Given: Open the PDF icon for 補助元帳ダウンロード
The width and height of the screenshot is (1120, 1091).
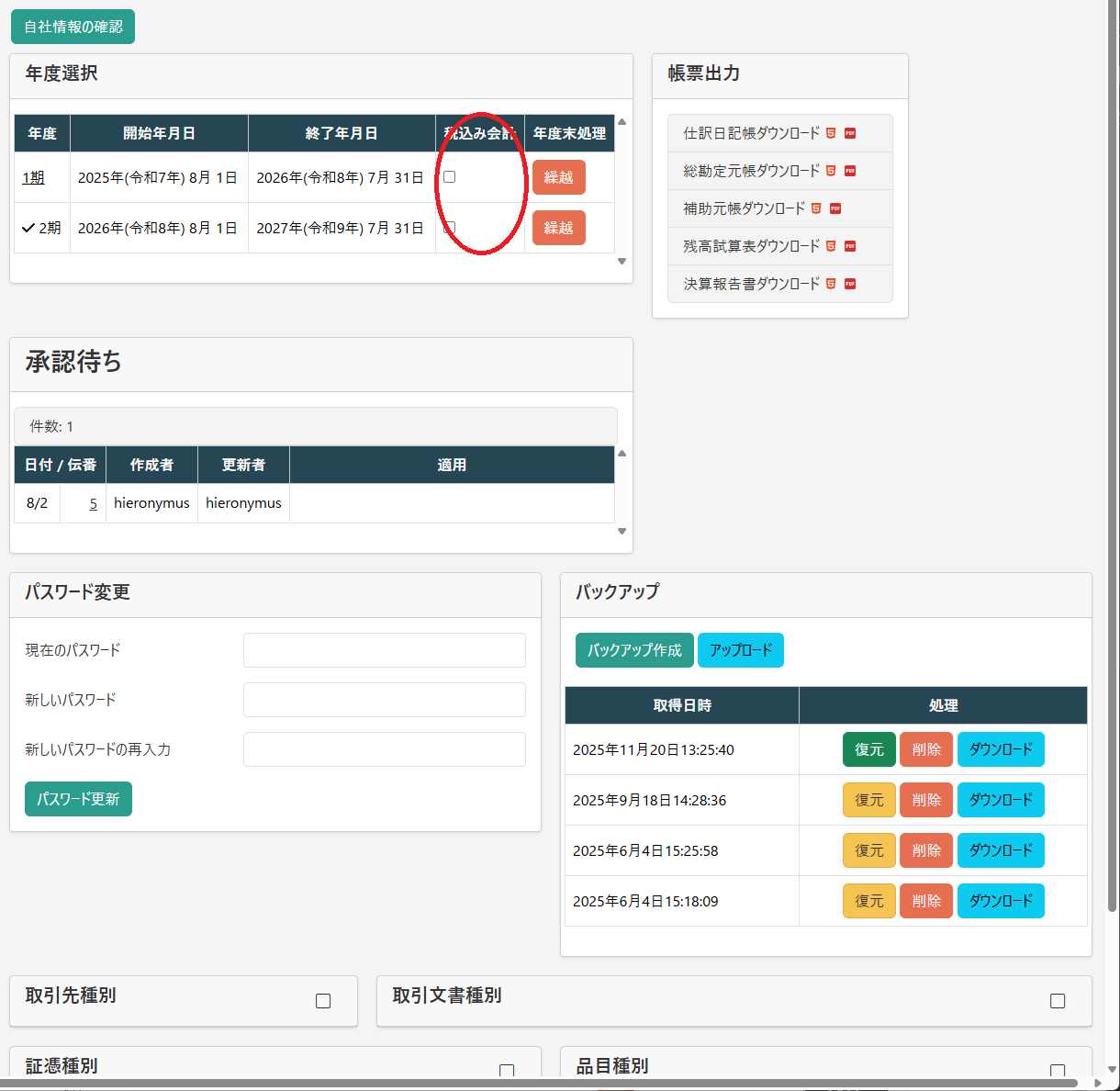Looking at the screenshot, I should (835, 208).
